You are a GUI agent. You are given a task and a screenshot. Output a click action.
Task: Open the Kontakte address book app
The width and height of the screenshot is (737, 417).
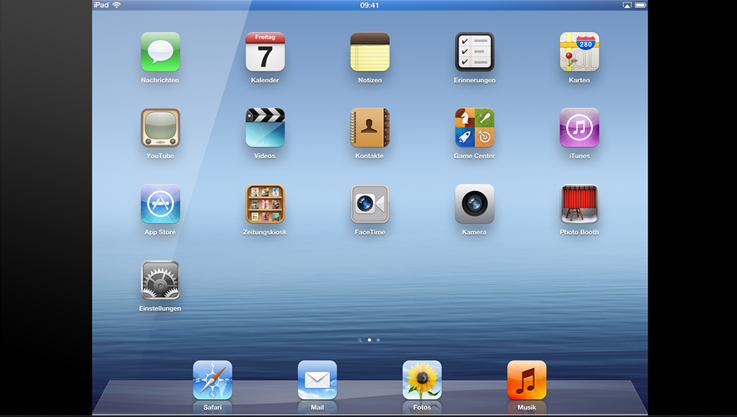[x=370, y=128]
